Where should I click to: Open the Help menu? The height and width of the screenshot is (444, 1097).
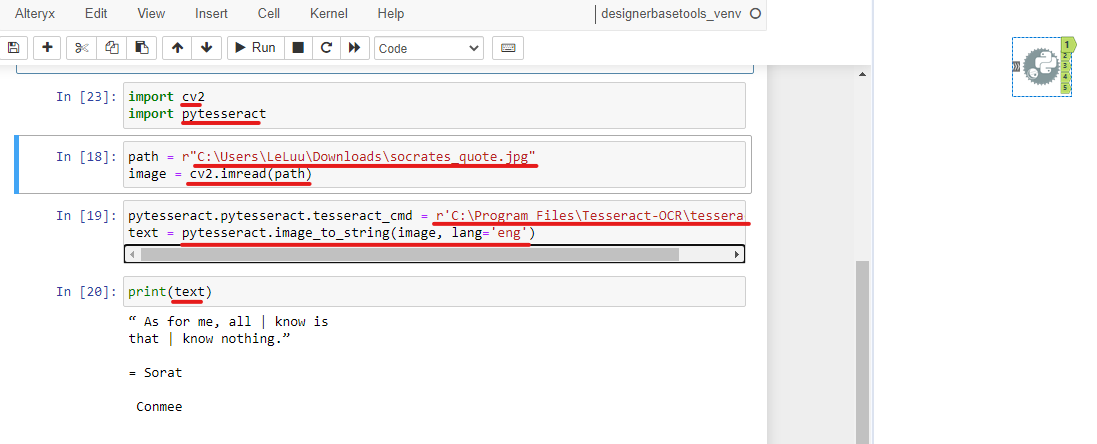[x=390, y=13]
